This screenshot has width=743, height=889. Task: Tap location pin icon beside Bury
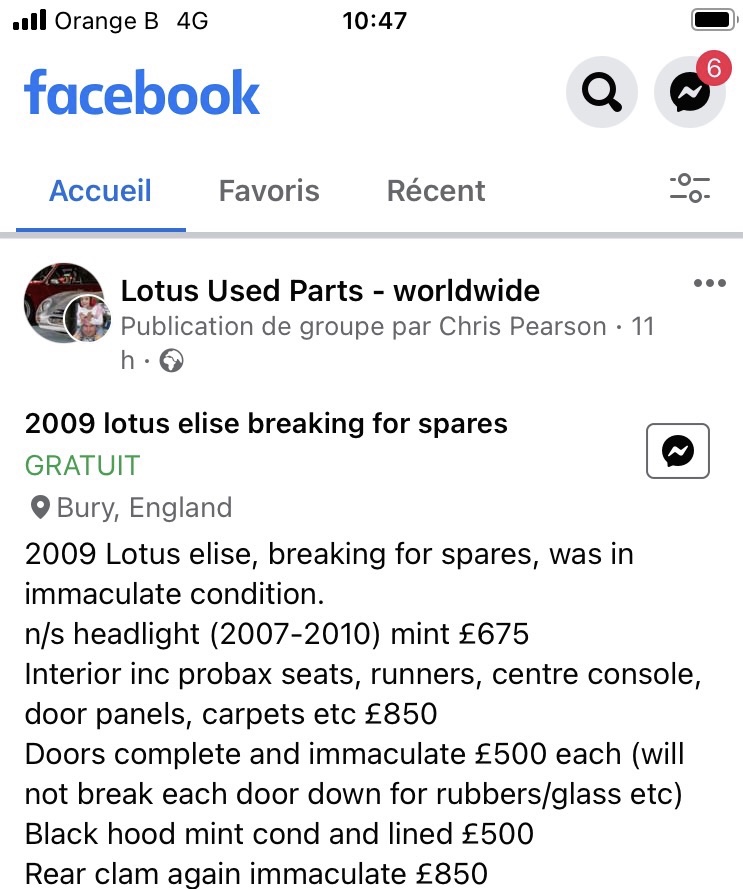[40, 508]
